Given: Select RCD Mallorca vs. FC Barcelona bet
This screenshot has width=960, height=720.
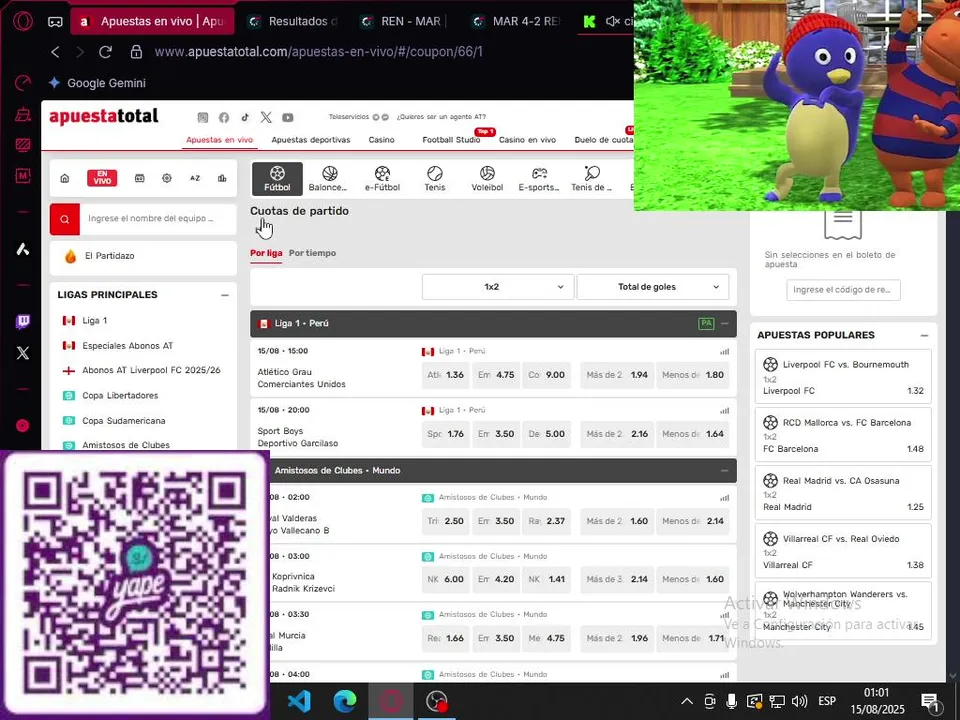Looking at the screenshot, I should click(x=843, y=435).
